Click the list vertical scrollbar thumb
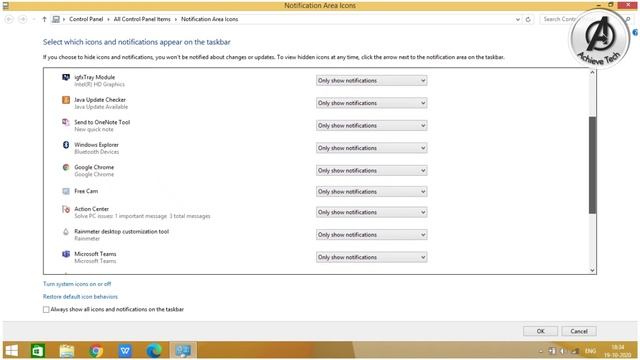640x360 pixels. coord(592,165)
